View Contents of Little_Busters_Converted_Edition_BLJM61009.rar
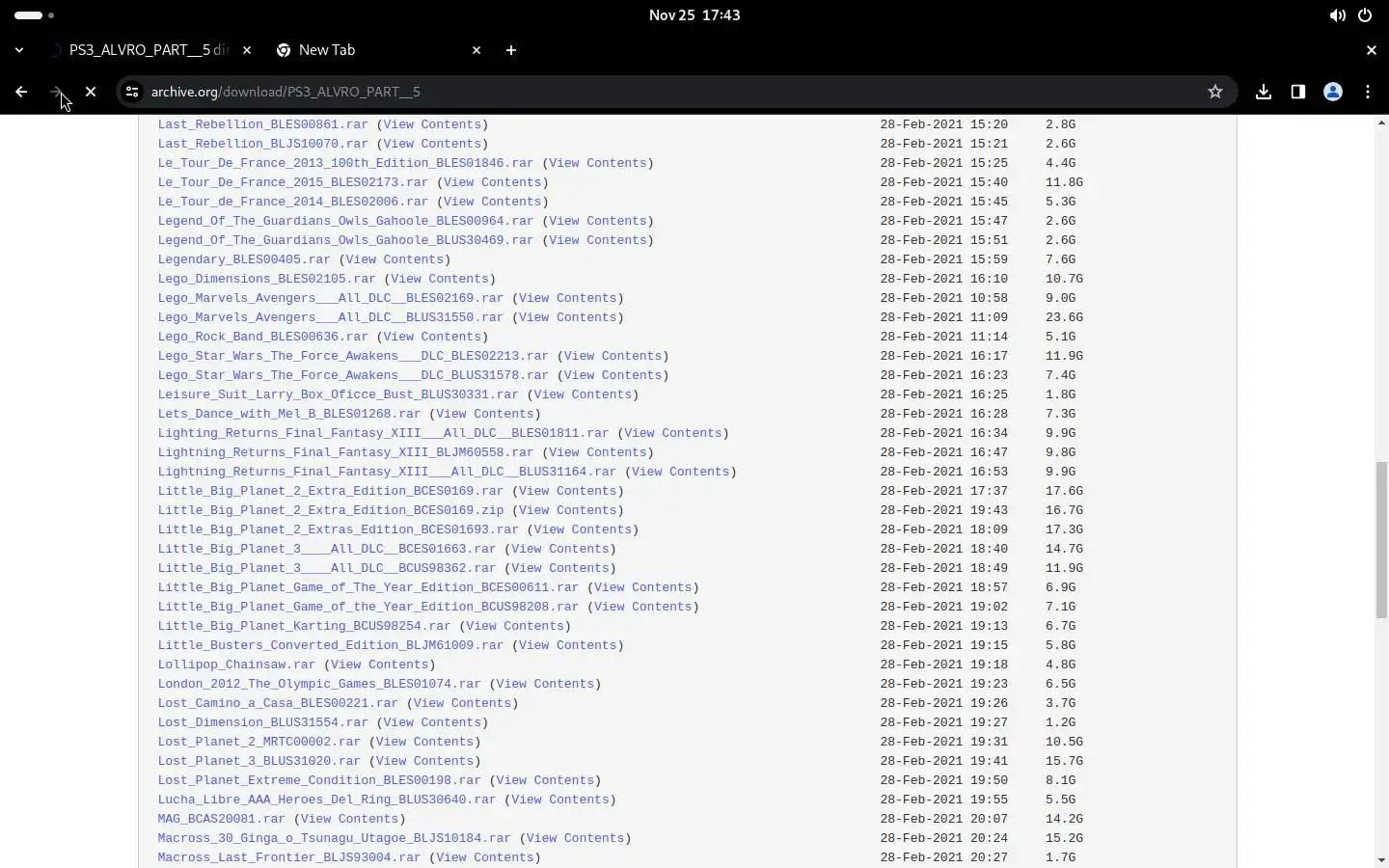Screen dimensions: 1389x868 [567, 645]
